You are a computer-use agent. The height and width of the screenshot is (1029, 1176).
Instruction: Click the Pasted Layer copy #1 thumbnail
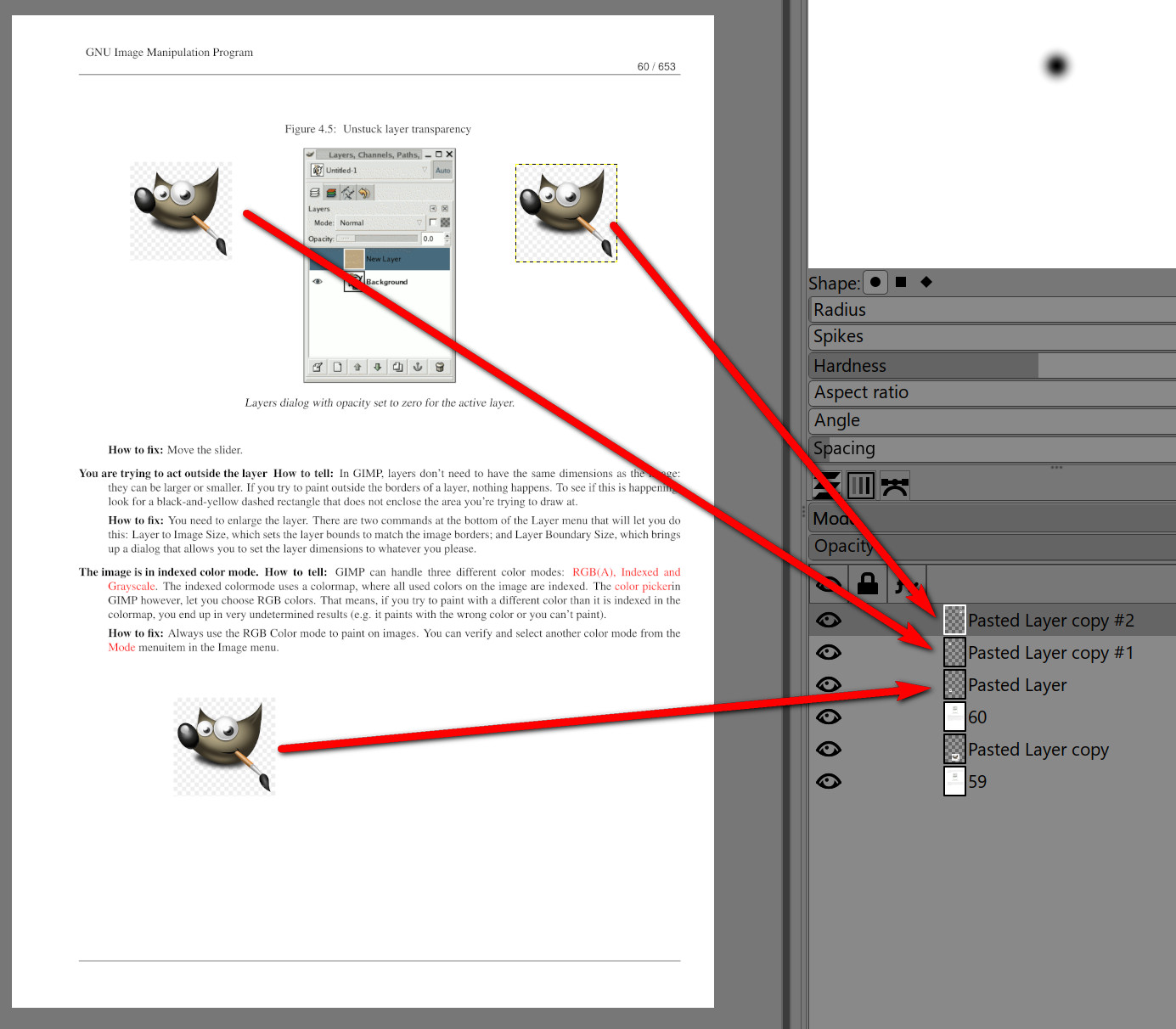(955, 653)
